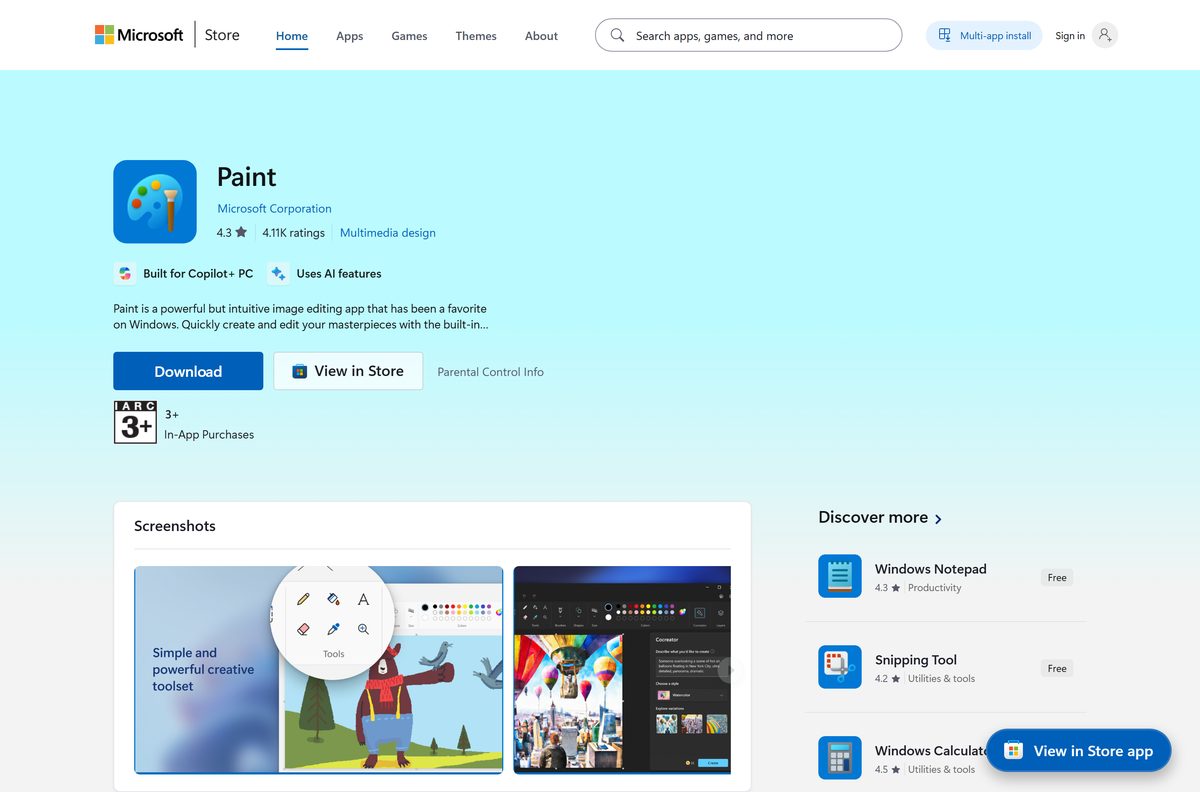Open the creative toolset screenshot thumbnail
Screen dimensions: 1200x792
319,670
